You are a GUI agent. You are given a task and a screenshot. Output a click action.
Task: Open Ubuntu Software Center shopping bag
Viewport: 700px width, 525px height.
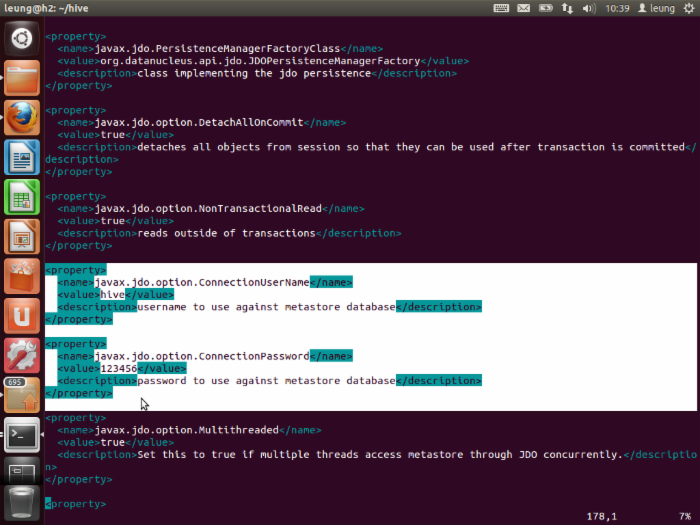[x=21, y=276]
